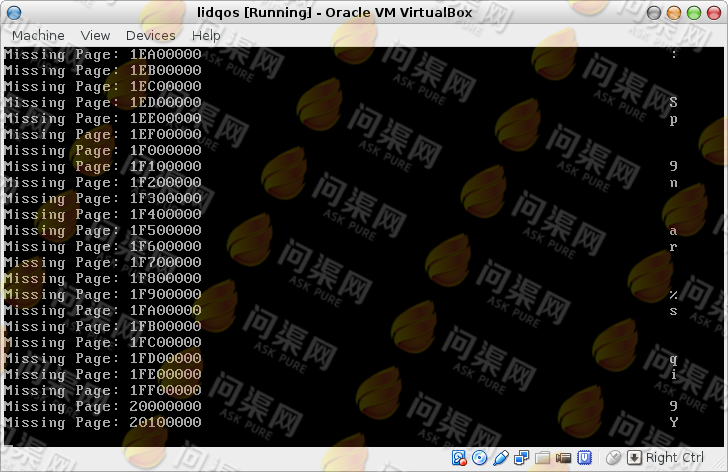Open the Devices menu
This screenshot has height=472, width=728.
click(x=150, y=35)
